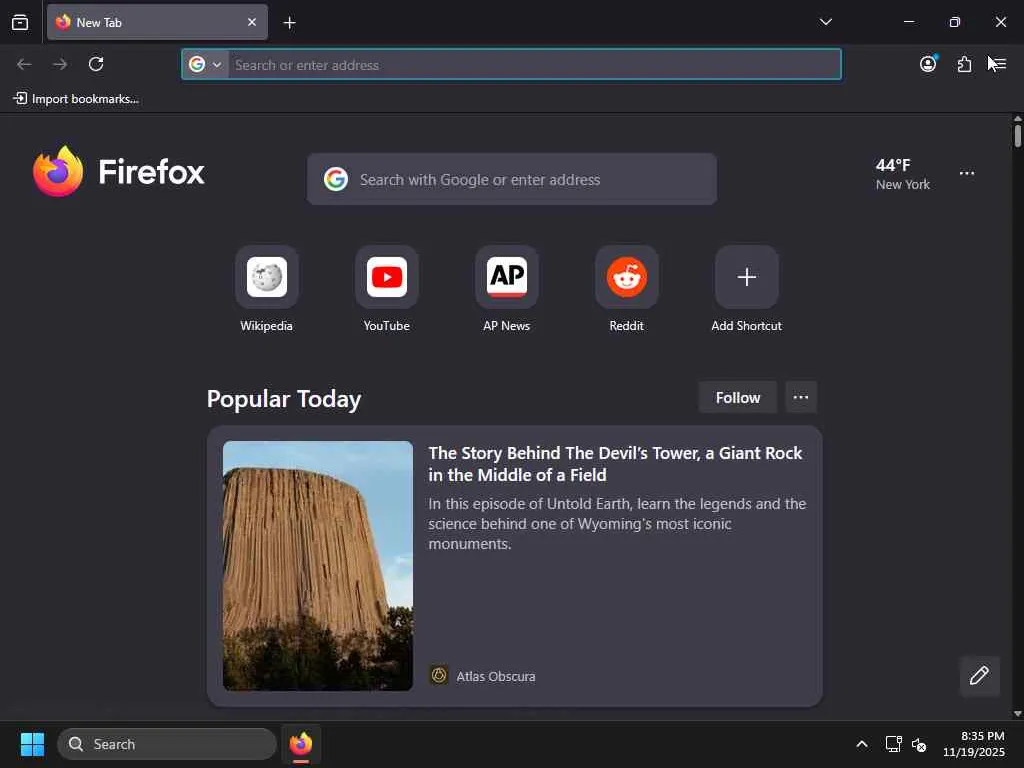Click the Add Shortcut tile
The height and width of the screenshot is (768, 1024).
click(746, 289)
